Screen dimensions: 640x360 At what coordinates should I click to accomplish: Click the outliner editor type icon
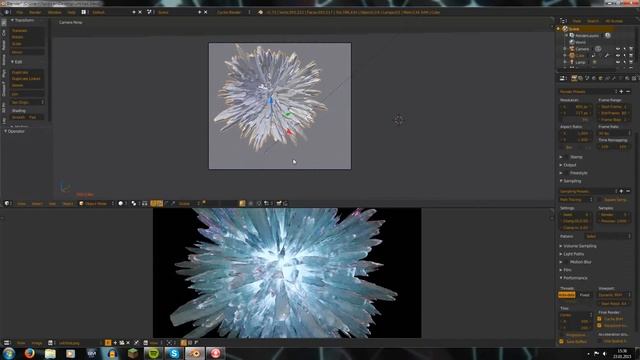click(563, 21)
